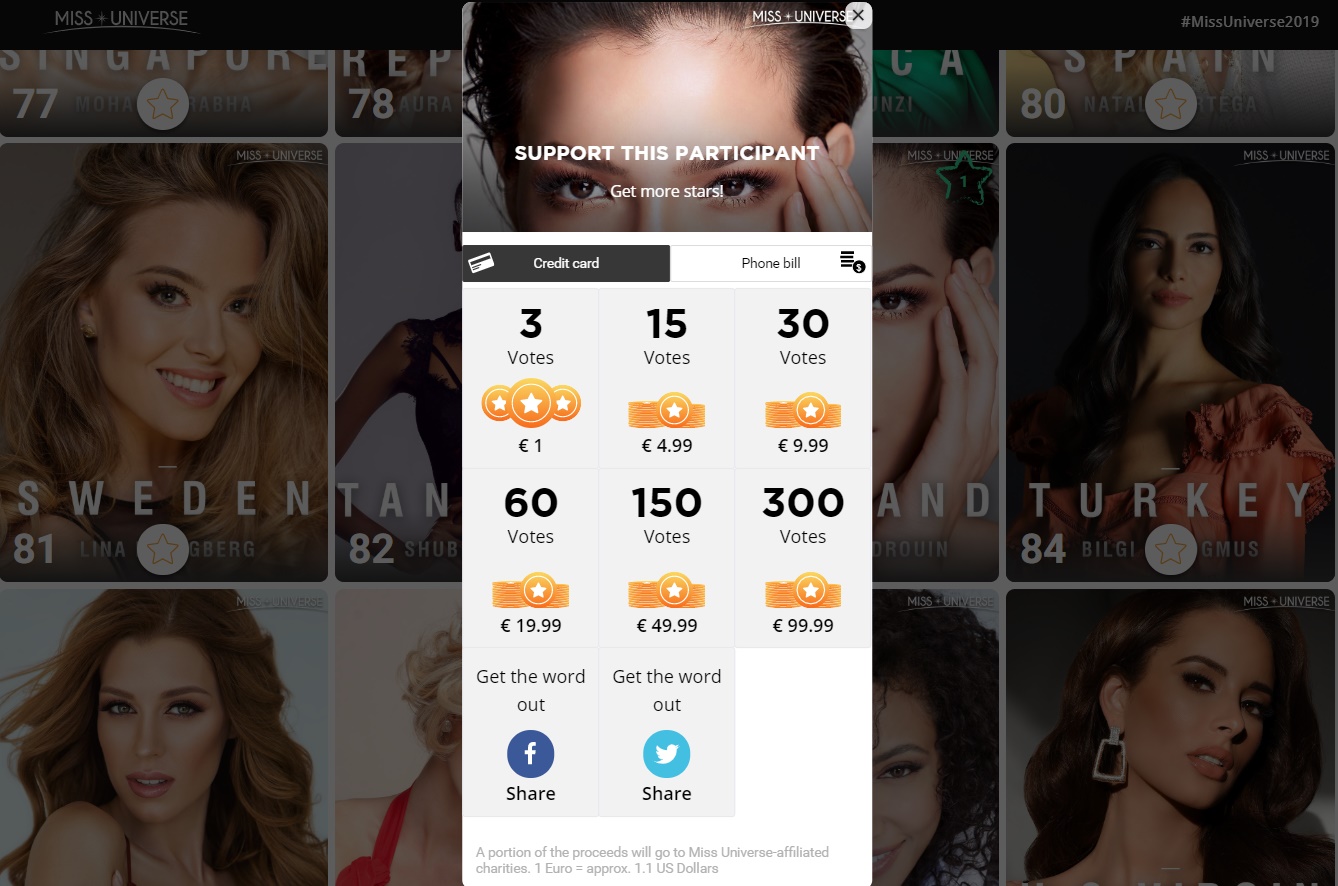The width and height of the screenshot is (1338, 886).
Task: Pick the 30 Votes €9.99 package
Action: (x=803, y=379)
